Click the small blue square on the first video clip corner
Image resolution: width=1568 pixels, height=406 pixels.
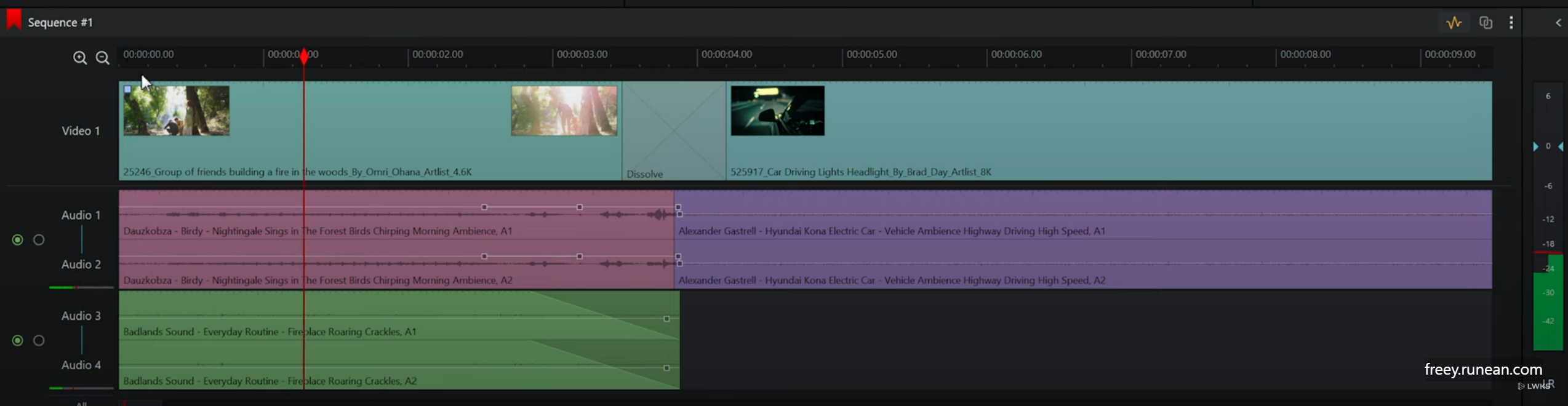(127, 89)
